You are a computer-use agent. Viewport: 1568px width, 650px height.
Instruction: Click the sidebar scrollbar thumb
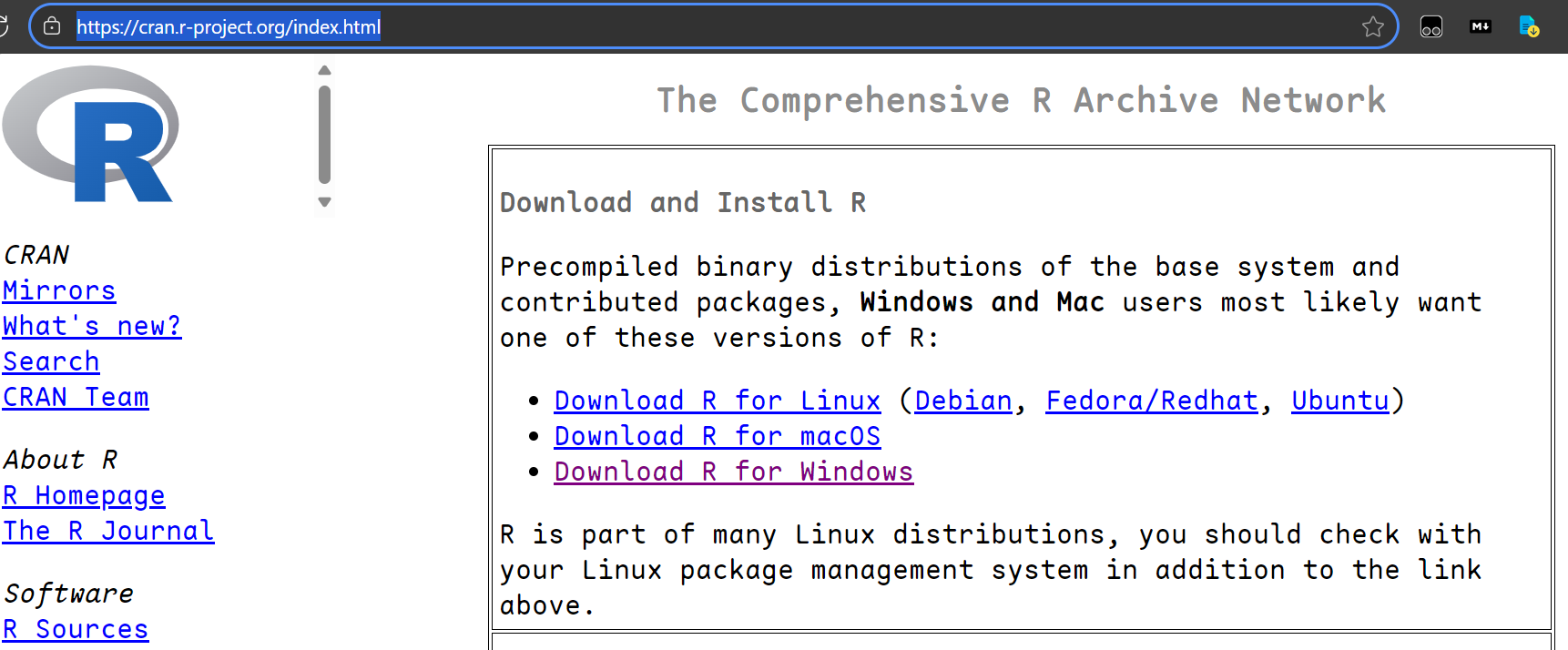tap(324, 135)
